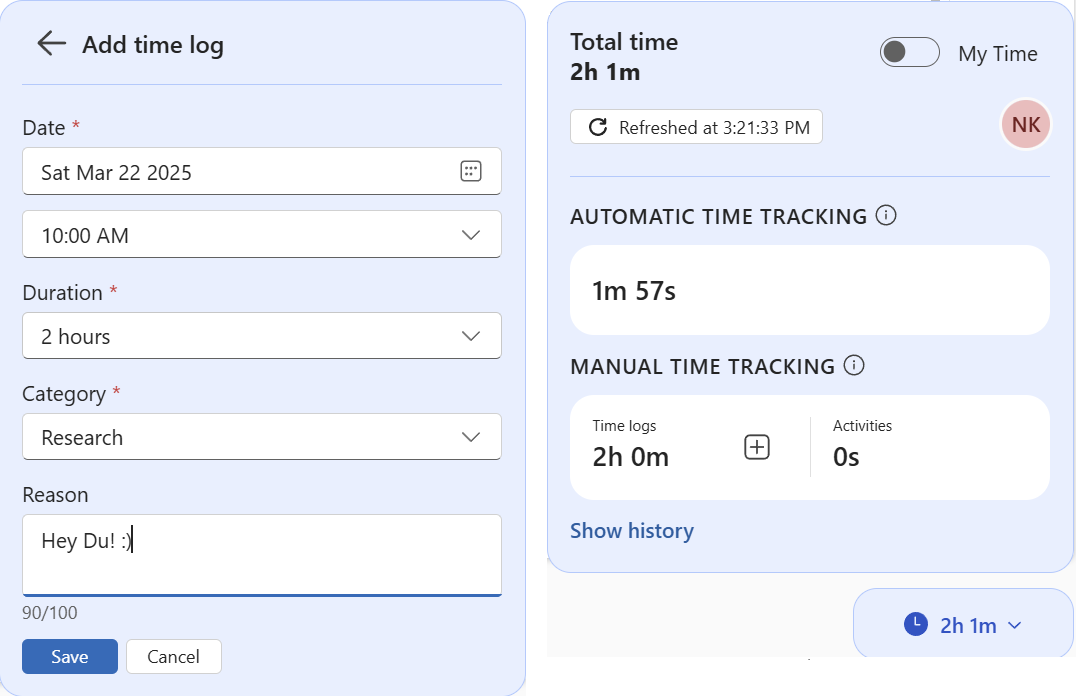The height and width of the screenshot is (698, 1079).
Task: Click the blue clock icon in timer pill
Action: tap(915, 624)
